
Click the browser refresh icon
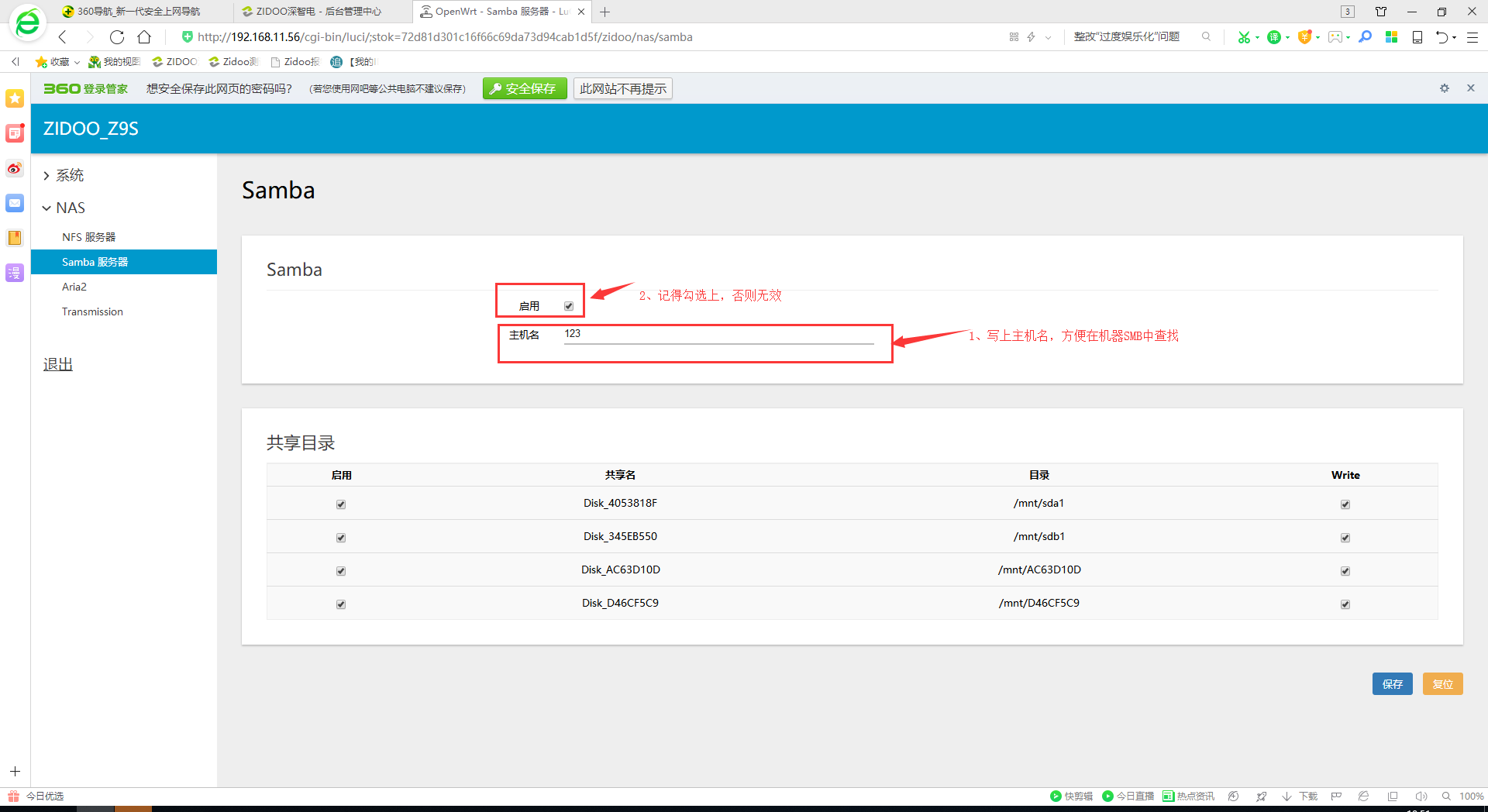[117, 37]
